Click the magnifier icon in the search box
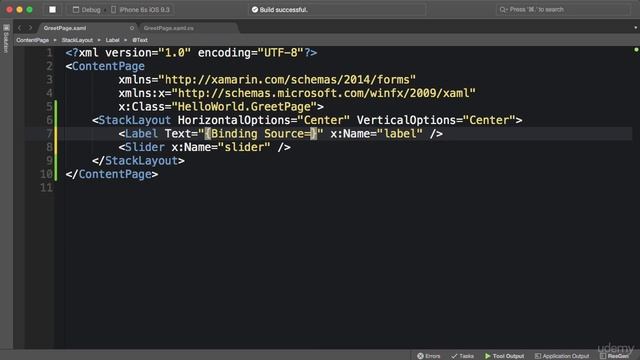The width and height of the screenshot is (640, 360). coord(503,9)
